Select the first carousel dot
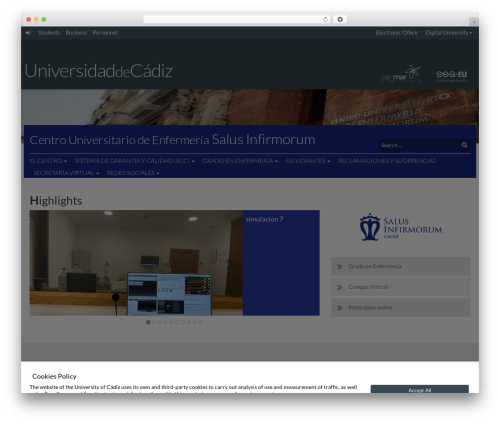Image resolution: width=500 pixels, height=423 pixels. (148, 322)
